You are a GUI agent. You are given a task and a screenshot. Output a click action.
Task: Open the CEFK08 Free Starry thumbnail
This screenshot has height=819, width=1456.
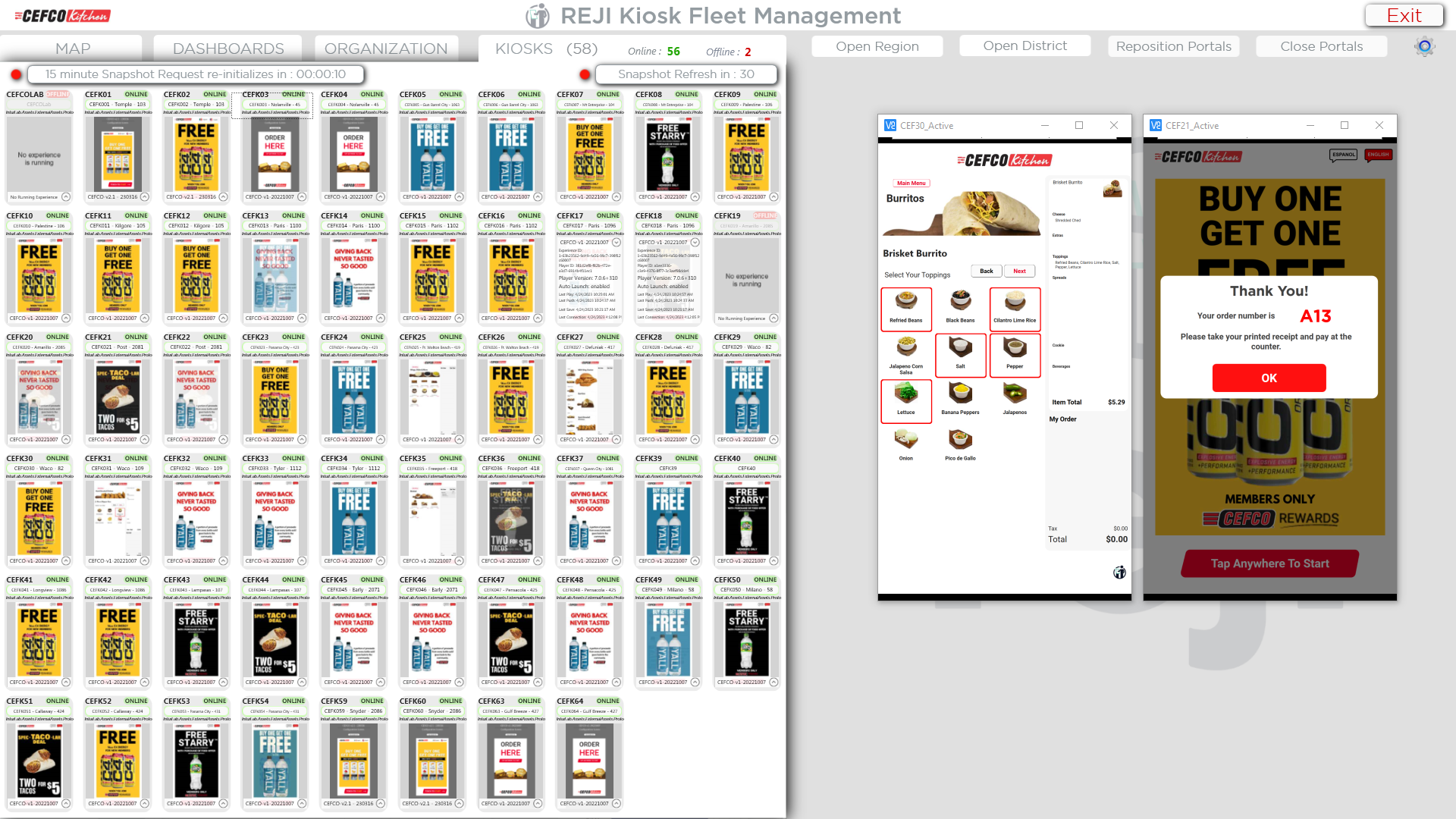pyautogui.click(x=668, y=154)
